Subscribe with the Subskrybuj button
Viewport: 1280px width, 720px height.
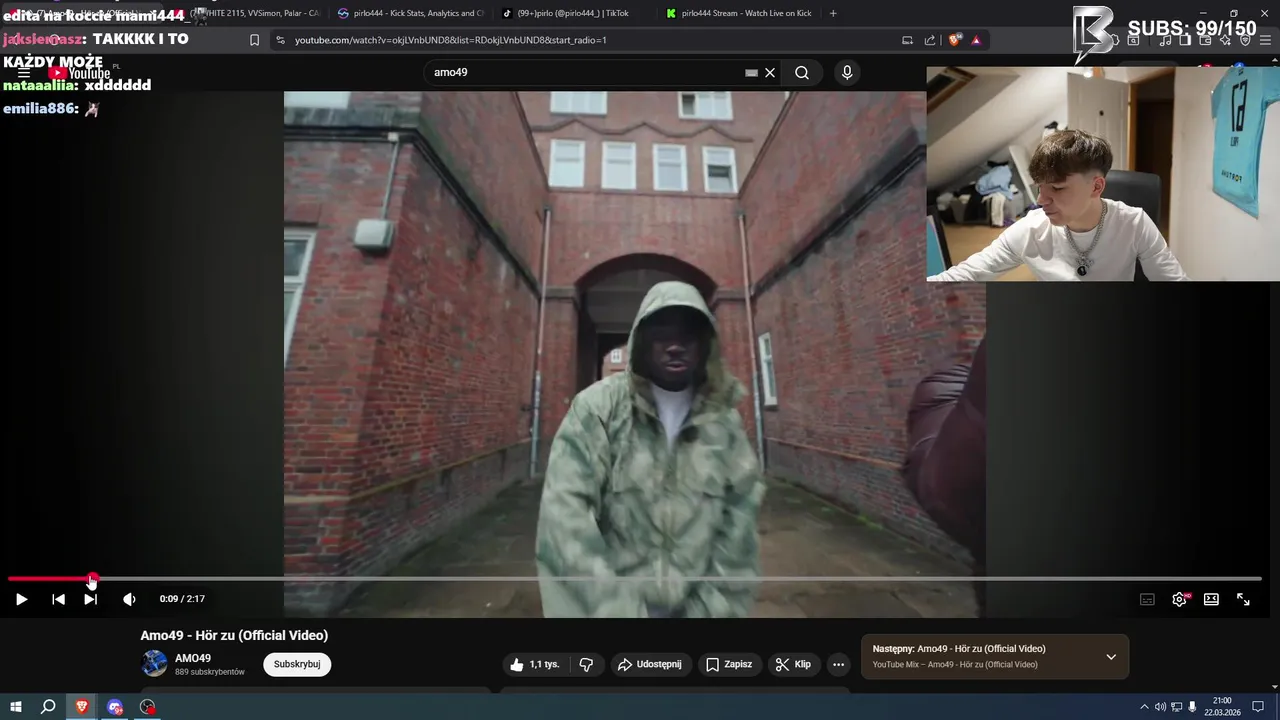click(297, 664)
